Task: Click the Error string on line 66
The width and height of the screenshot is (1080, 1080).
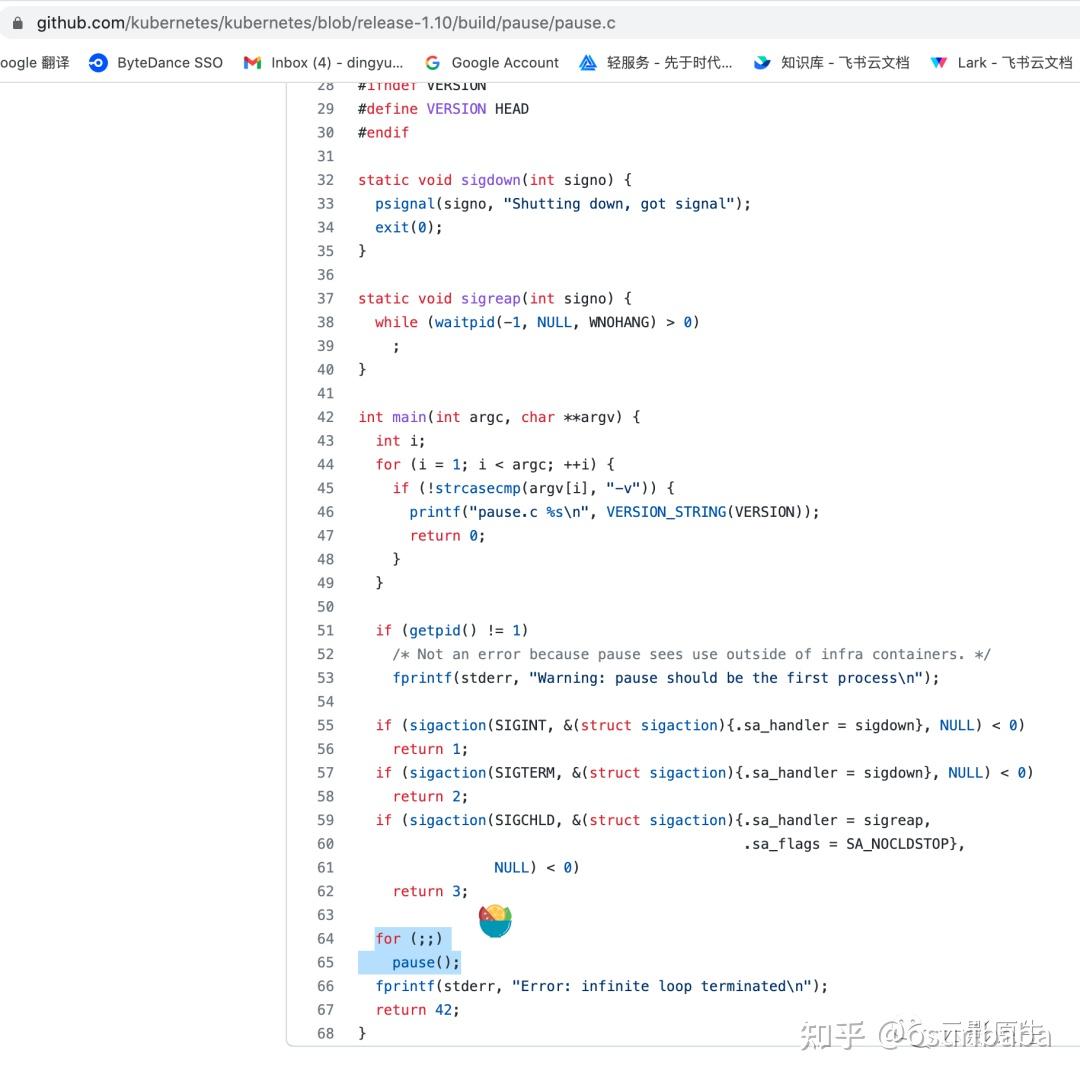Action: pos(661,986)
